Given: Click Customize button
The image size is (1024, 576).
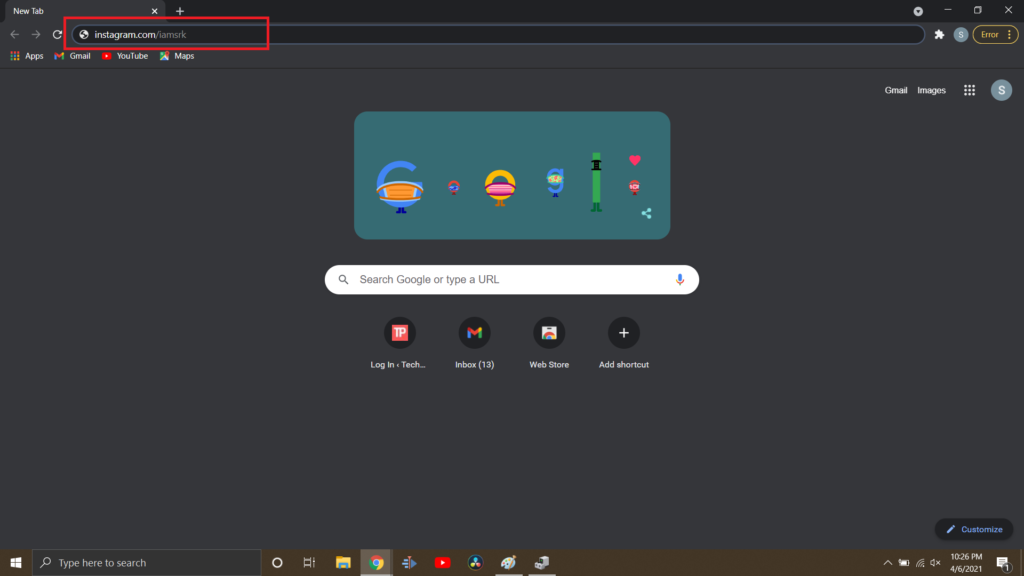Looking at the screenshot, I should click(974, 529).
